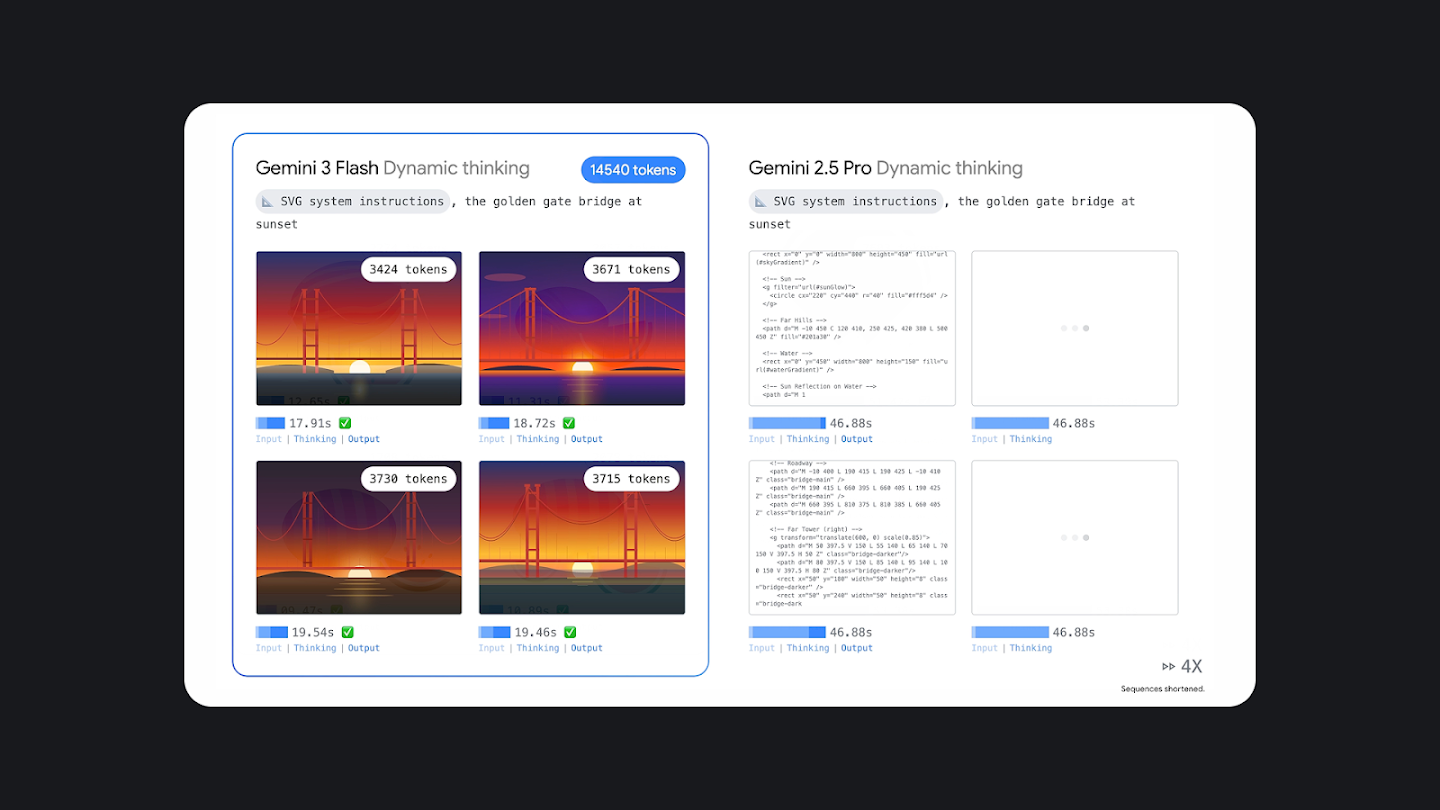Click the Input link under 19.54s

[268, 648]
